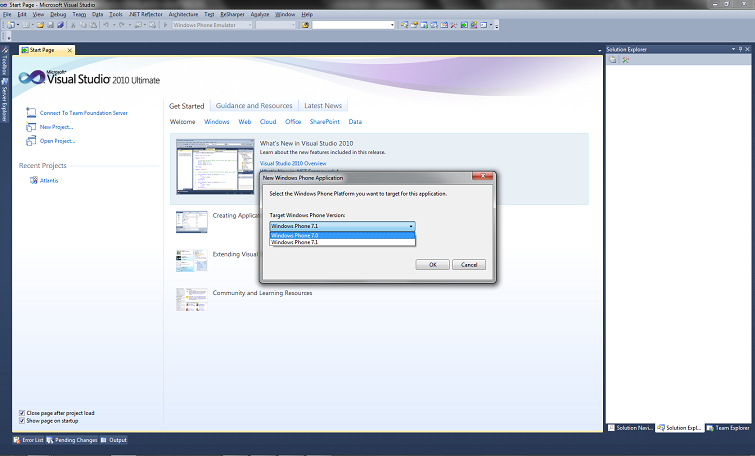The height and width of the screenshot is (456, 755).
Task: Expand the New Project icon dropdown arrow
Action: pyautogui.click(x=18, y=25)
